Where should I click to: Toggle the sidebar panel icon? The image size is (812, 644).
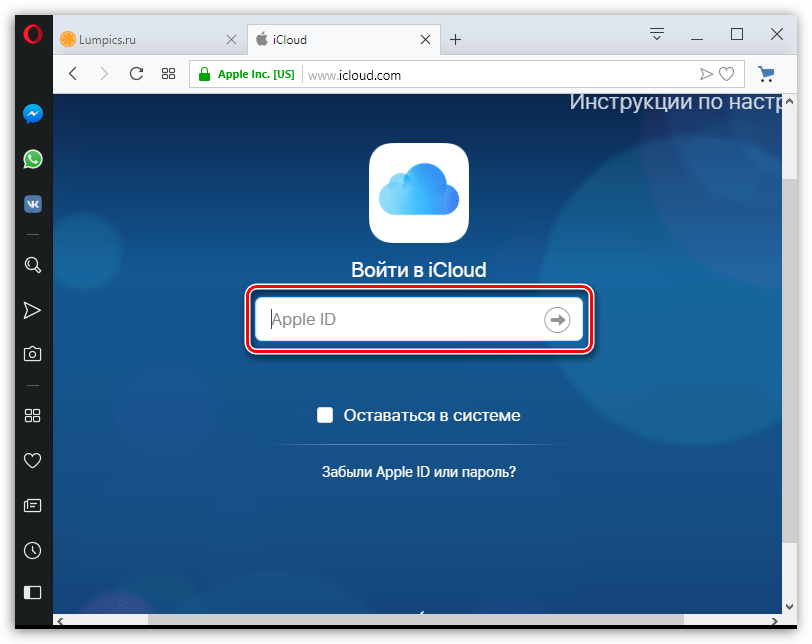point(32,593)
